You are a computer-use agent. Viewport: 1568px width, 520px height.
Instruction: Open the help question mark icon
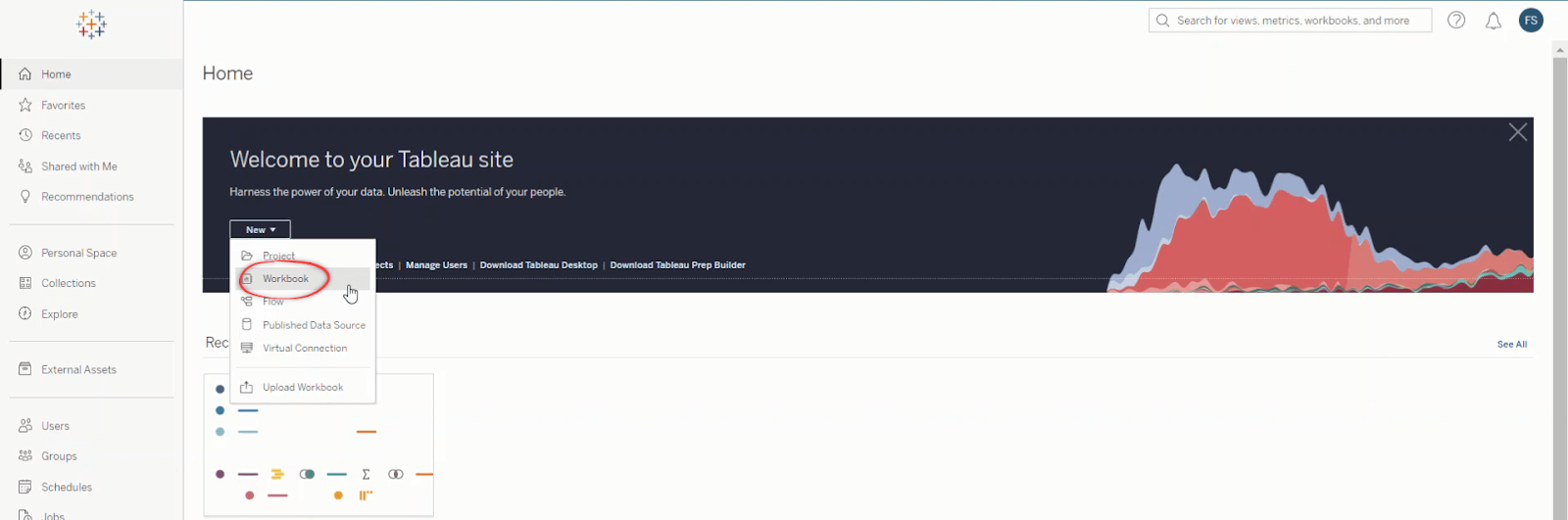(x=1456, y=20)
